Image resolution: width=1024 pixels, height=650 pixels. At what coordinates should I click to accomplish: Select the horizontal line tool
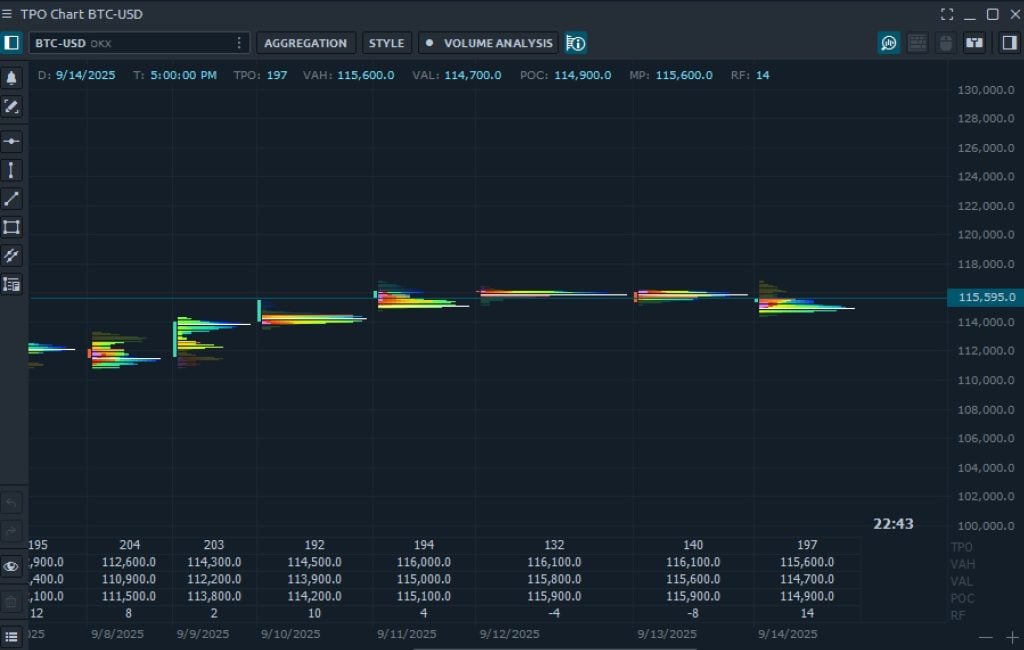[12, 141]
